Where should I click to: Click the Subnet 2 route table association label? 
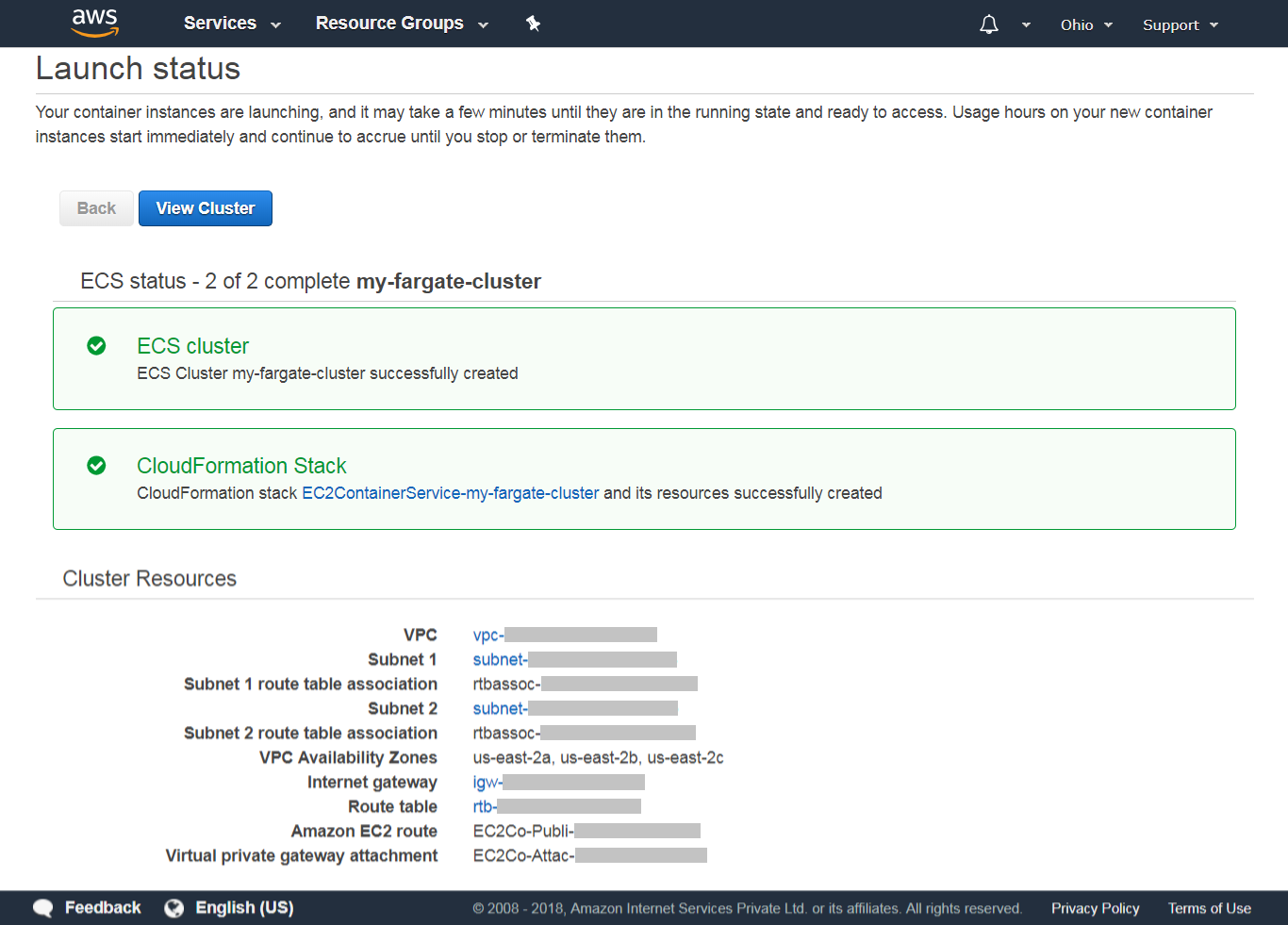310,734
